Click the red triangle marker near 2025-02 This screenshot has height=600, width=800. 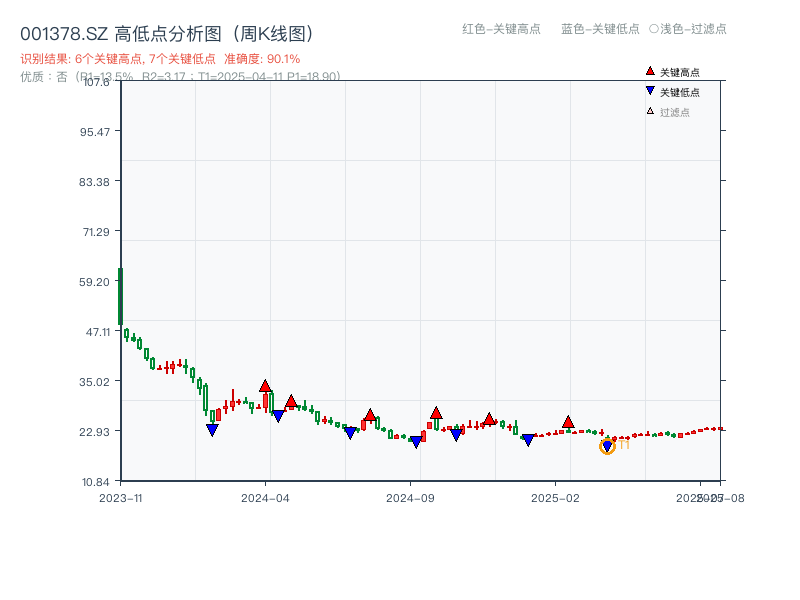pos(567,424)
